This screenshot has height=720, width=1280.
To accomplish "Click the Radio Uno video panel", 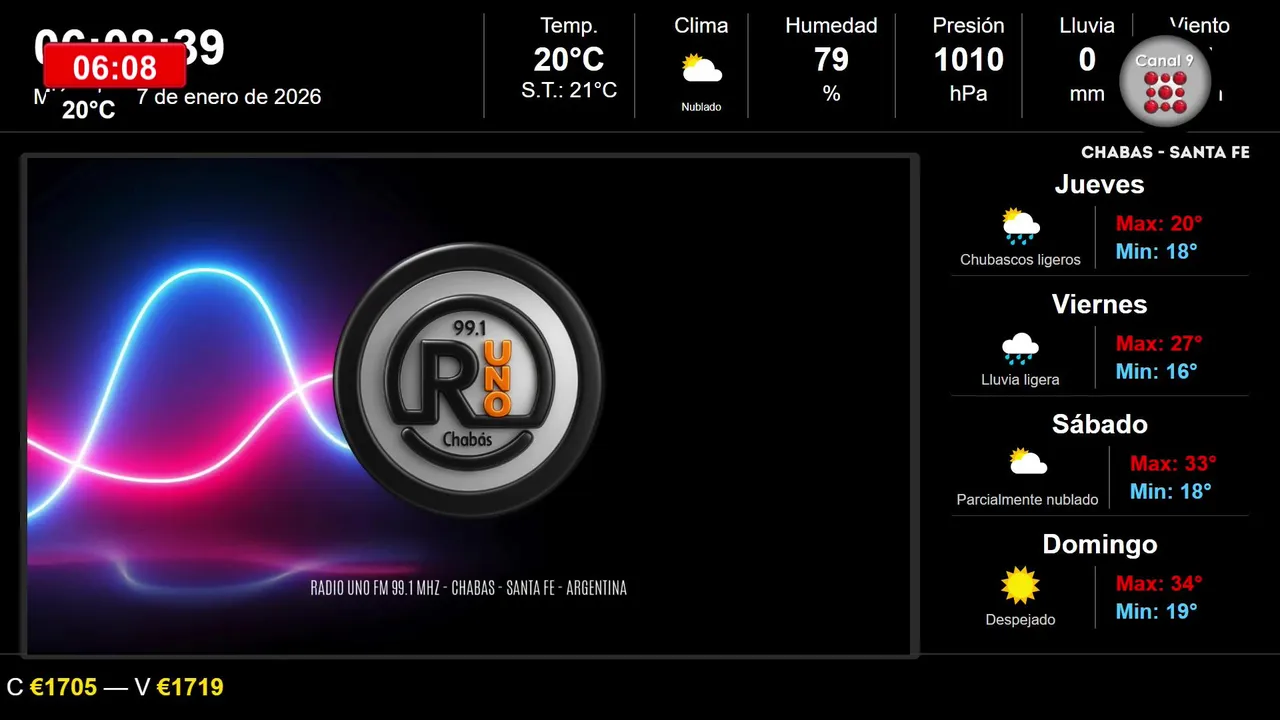I will pyautogui.click(x=469, y=406).
